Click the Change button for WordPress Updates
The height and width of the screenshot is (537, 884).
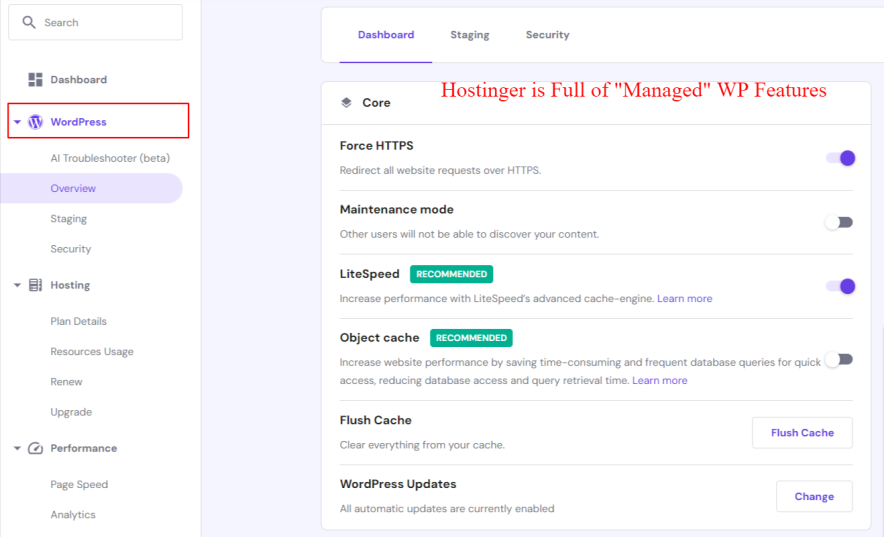click(814, 496)
